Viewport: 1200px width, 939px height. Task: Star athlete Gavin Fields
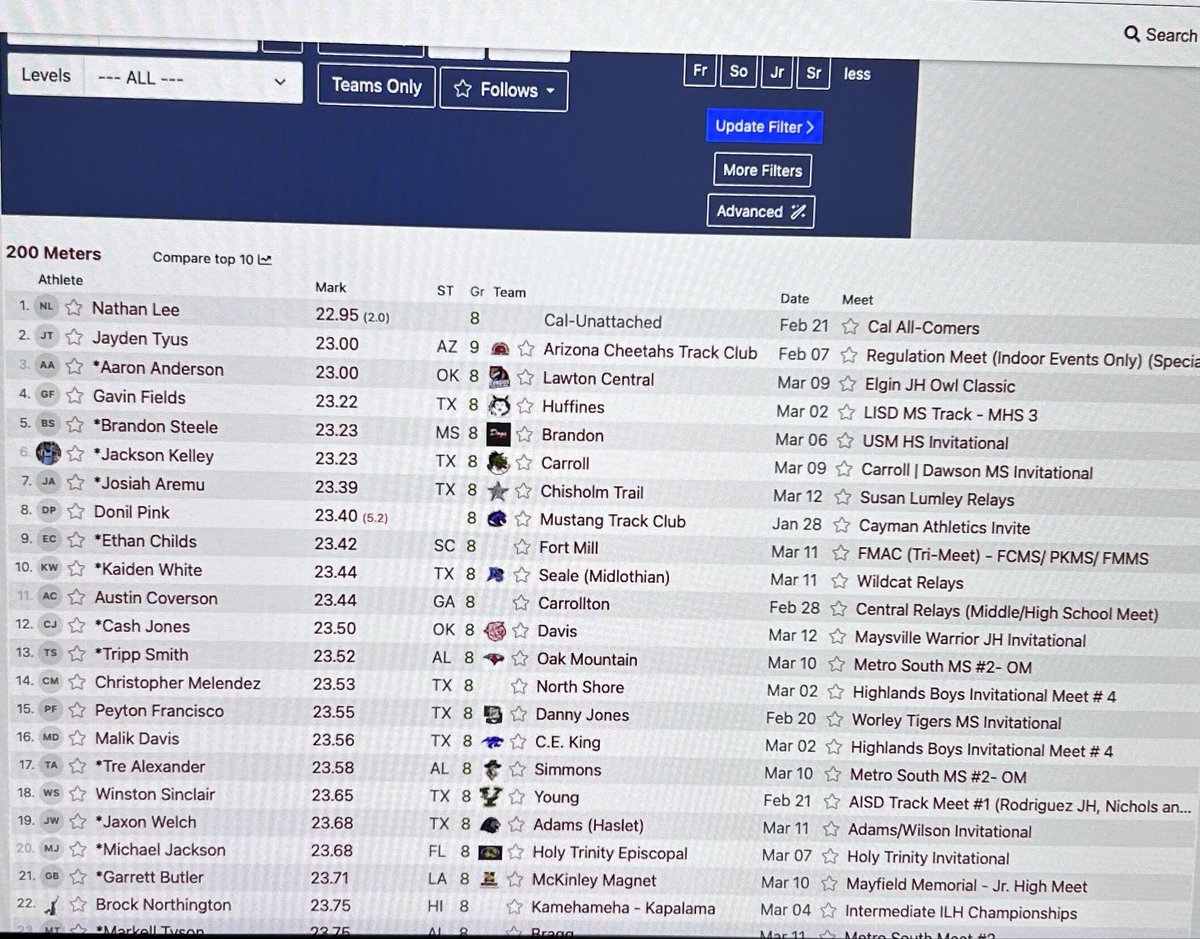[74, 397]
